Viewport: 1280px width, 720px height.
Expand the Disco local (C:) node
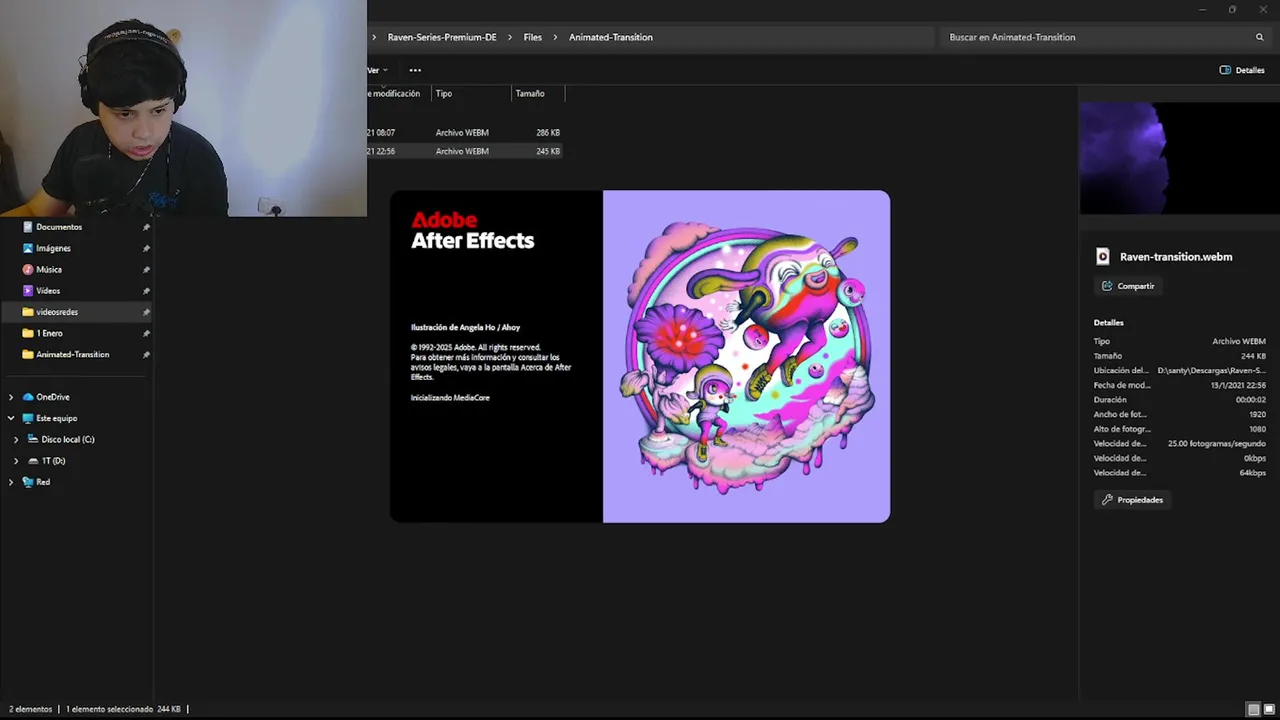pyautogui.click(x=16, y=439)
